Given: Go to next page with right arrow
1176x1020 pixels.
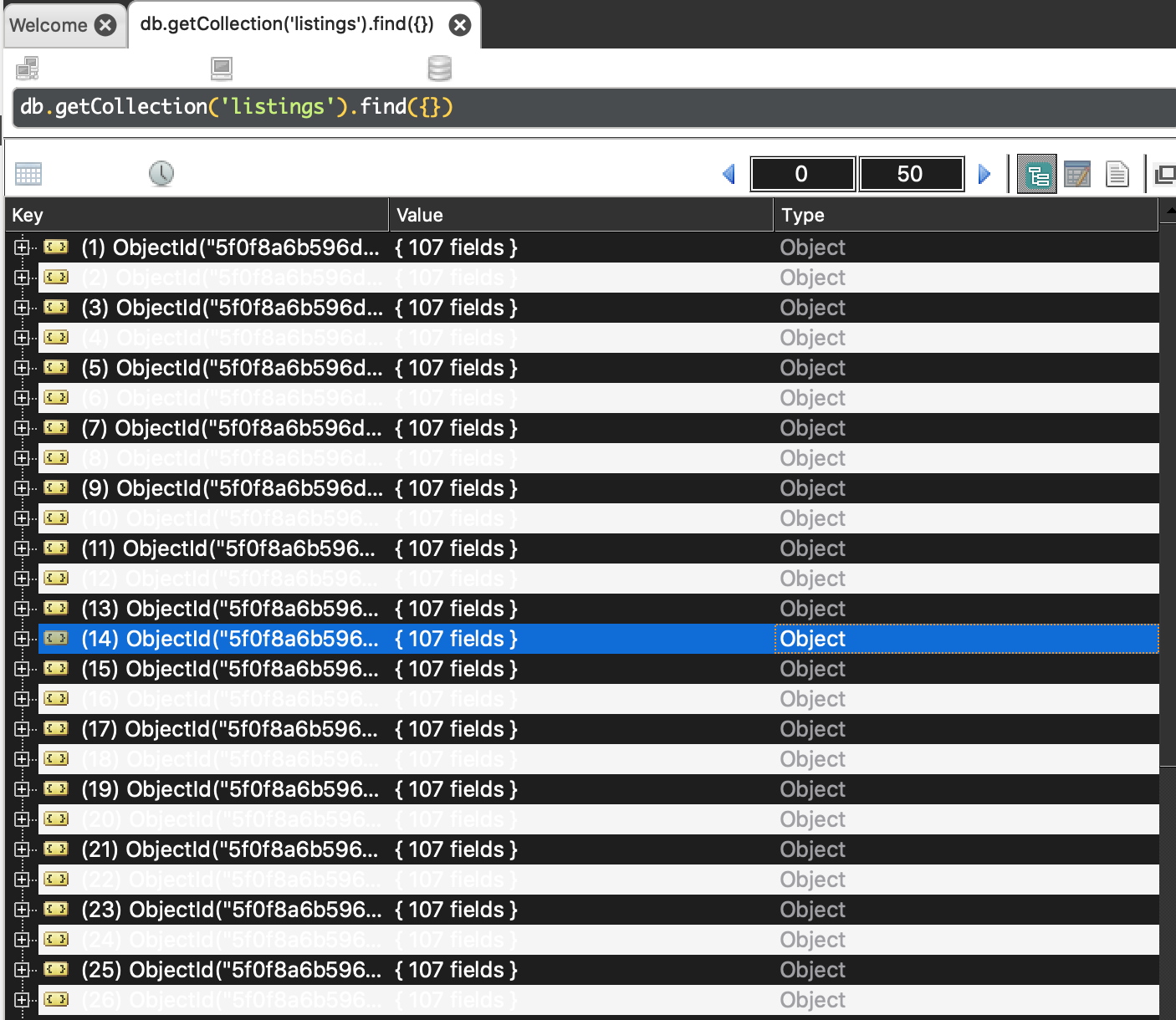Looking at the screenshot, I should point(984,174).
